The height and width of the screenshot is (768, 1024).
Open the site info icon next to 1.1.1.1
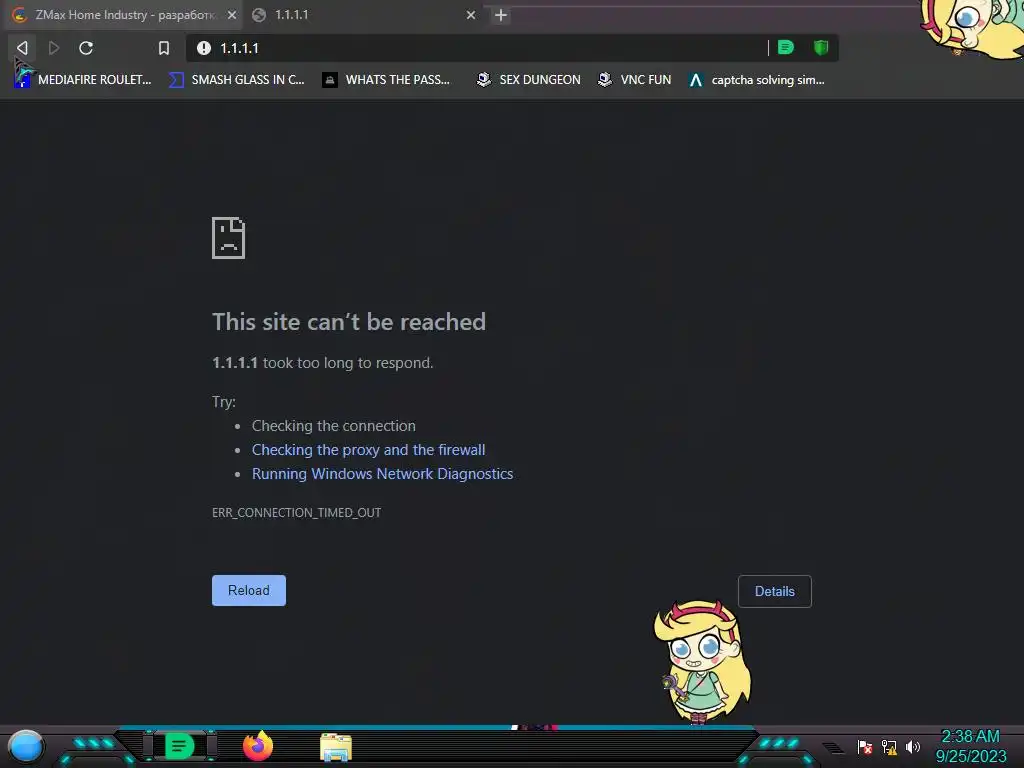pyautogui.click(x=204, y=48)
